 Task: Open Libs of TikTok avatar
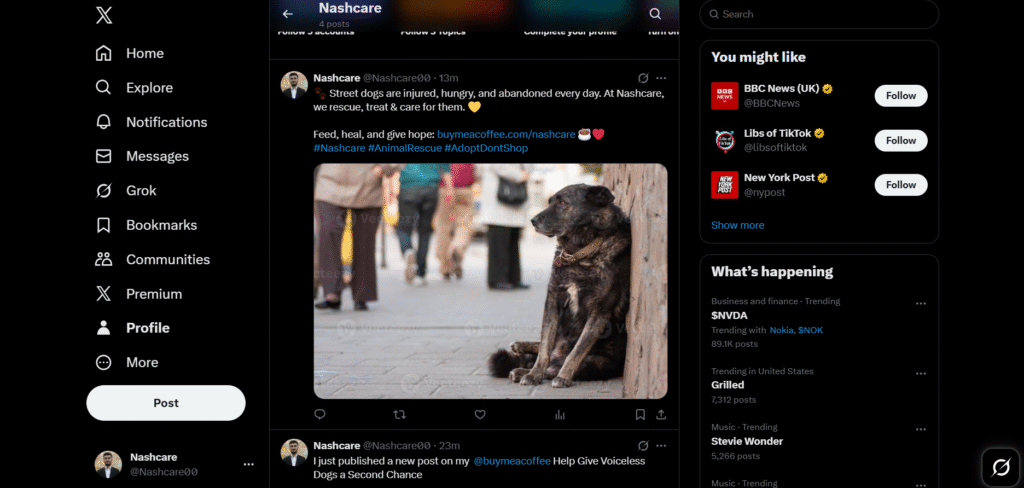(x=724, y=140)
